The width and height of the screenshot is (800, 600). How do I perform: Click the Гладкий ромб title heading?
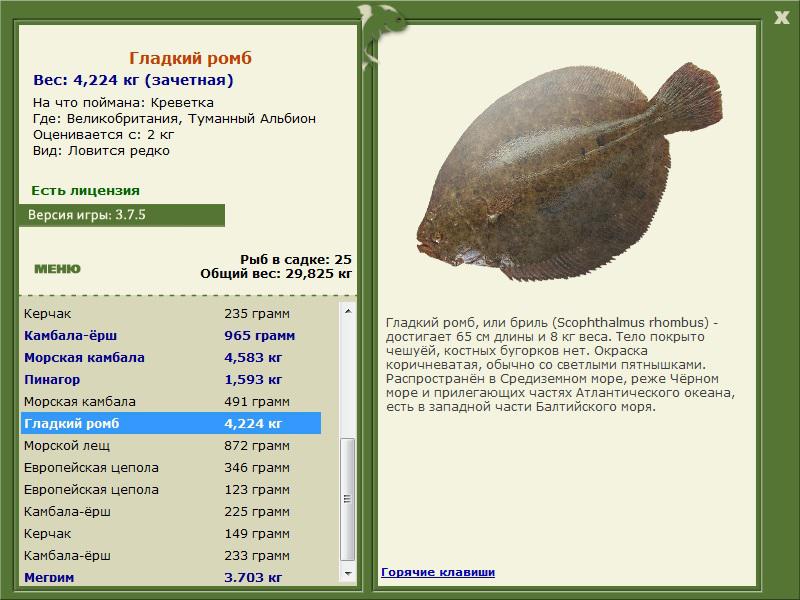190,58
